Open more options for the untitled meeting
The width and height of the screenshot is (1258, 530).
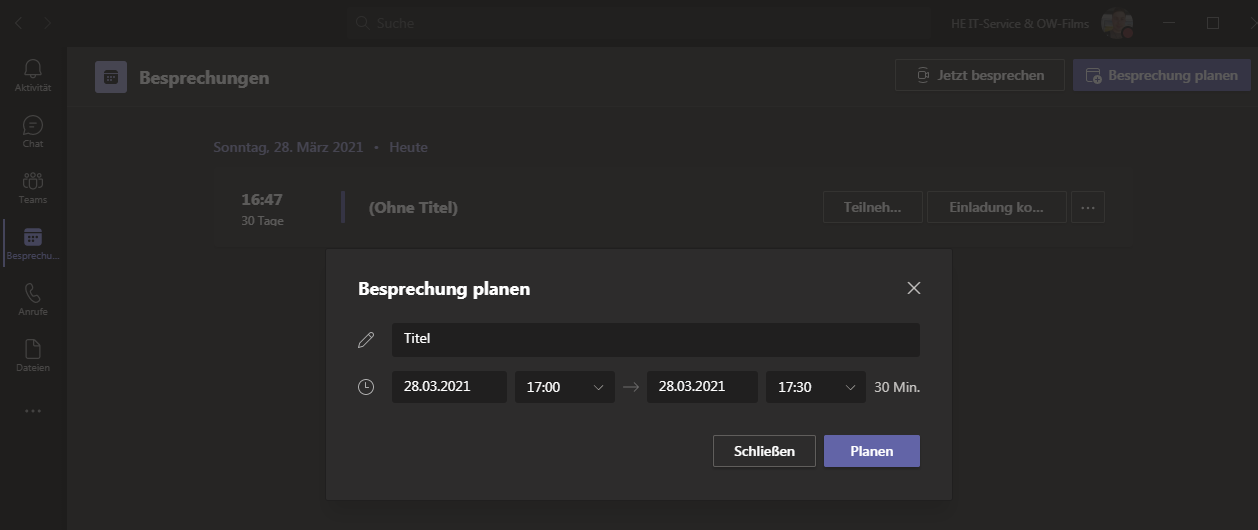pyautogui.click(x=1088, y=208)
